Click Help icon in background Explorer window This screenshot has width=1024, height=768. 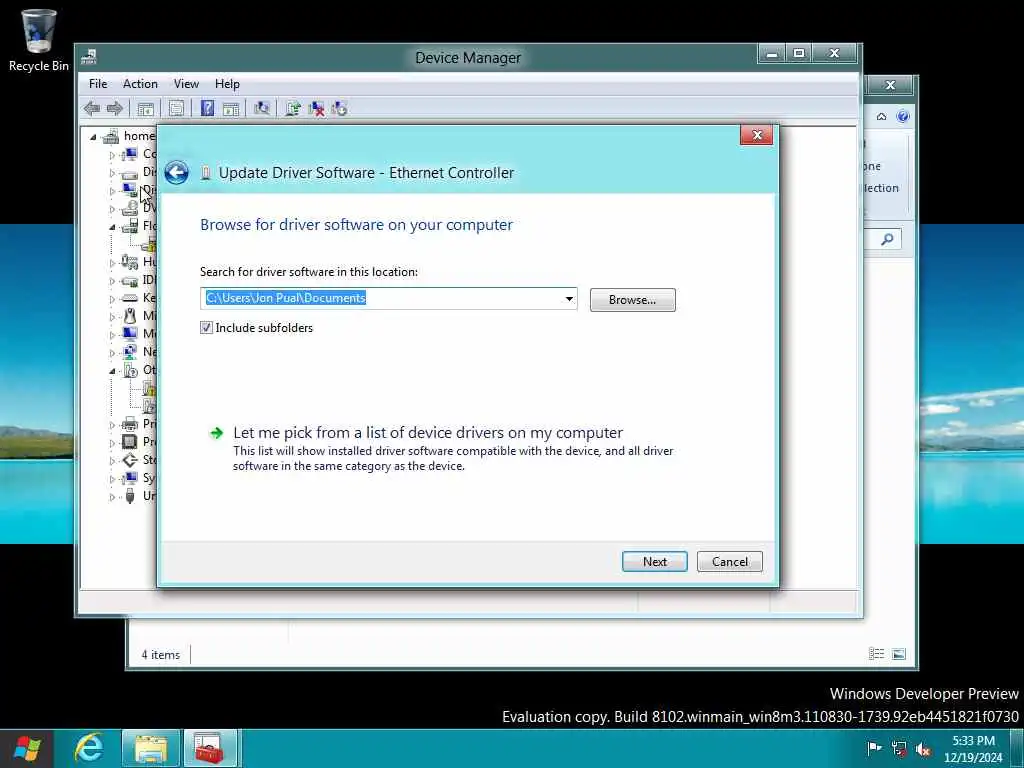(x=903, y=116)
